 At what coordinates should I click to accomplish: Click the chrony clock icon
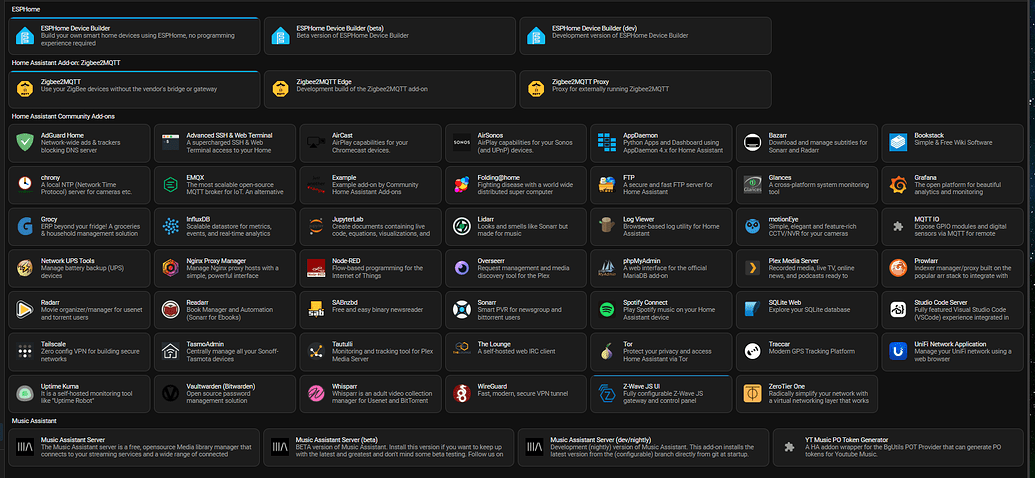24,184
